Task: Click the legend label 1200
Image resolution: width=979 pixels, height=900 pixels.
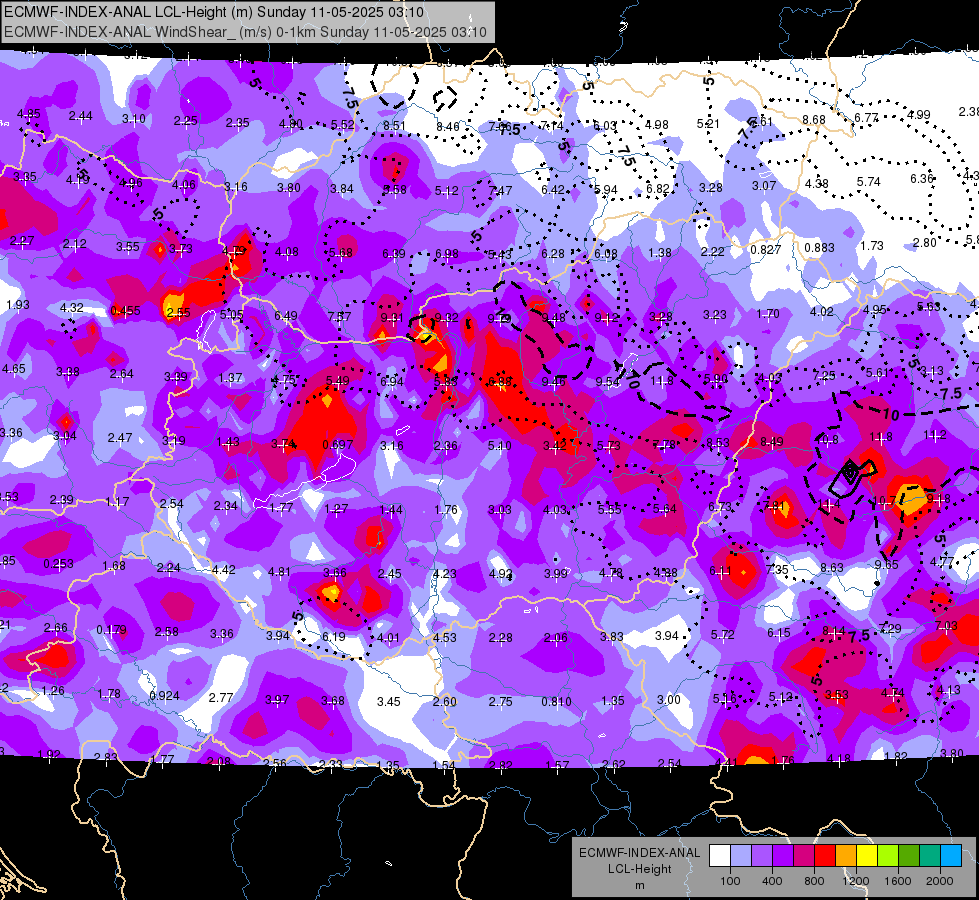Action: [855, 881]
